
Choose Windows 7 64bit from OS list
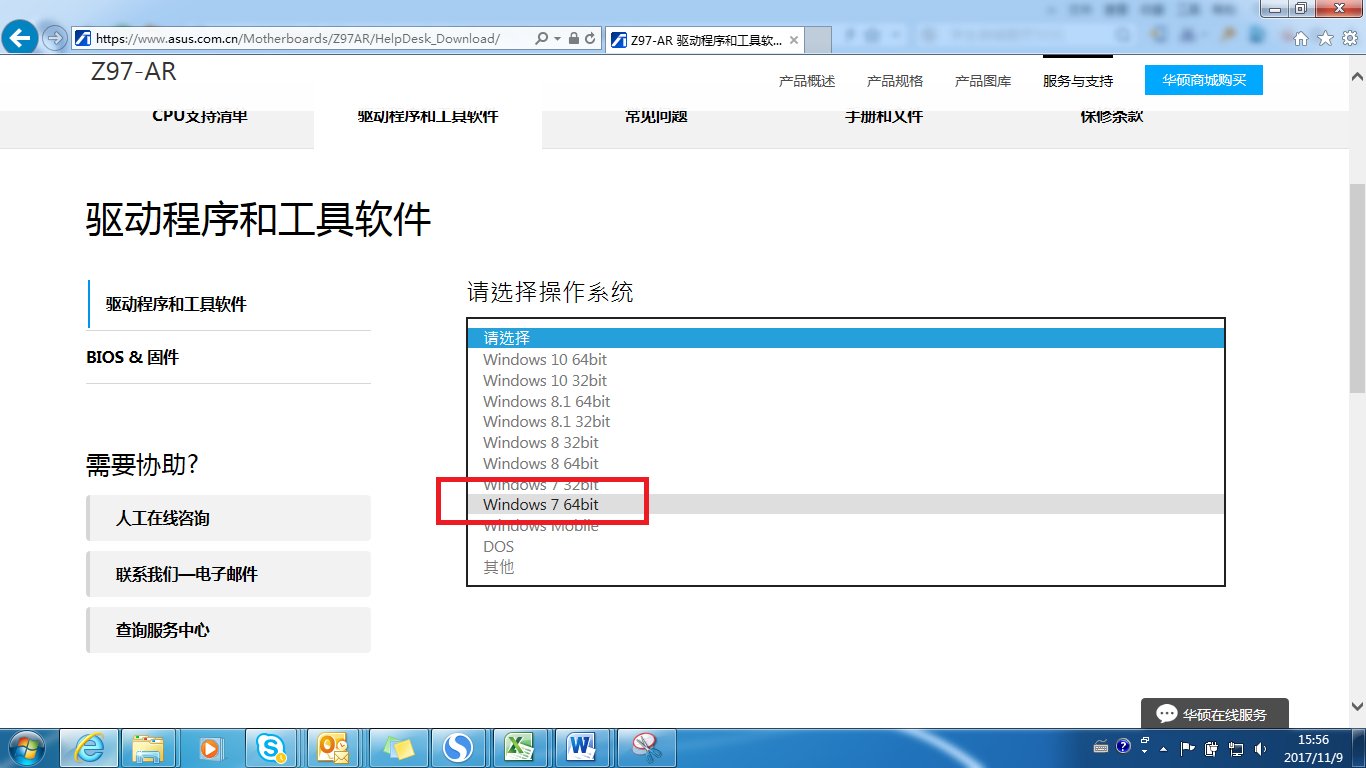click(846, 504)
